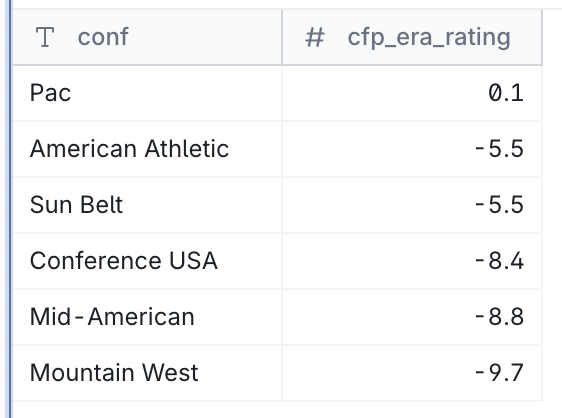Click the -9.7 rating value
The image size is (562, 418).
pyautogui.click(x=499, y=373)
